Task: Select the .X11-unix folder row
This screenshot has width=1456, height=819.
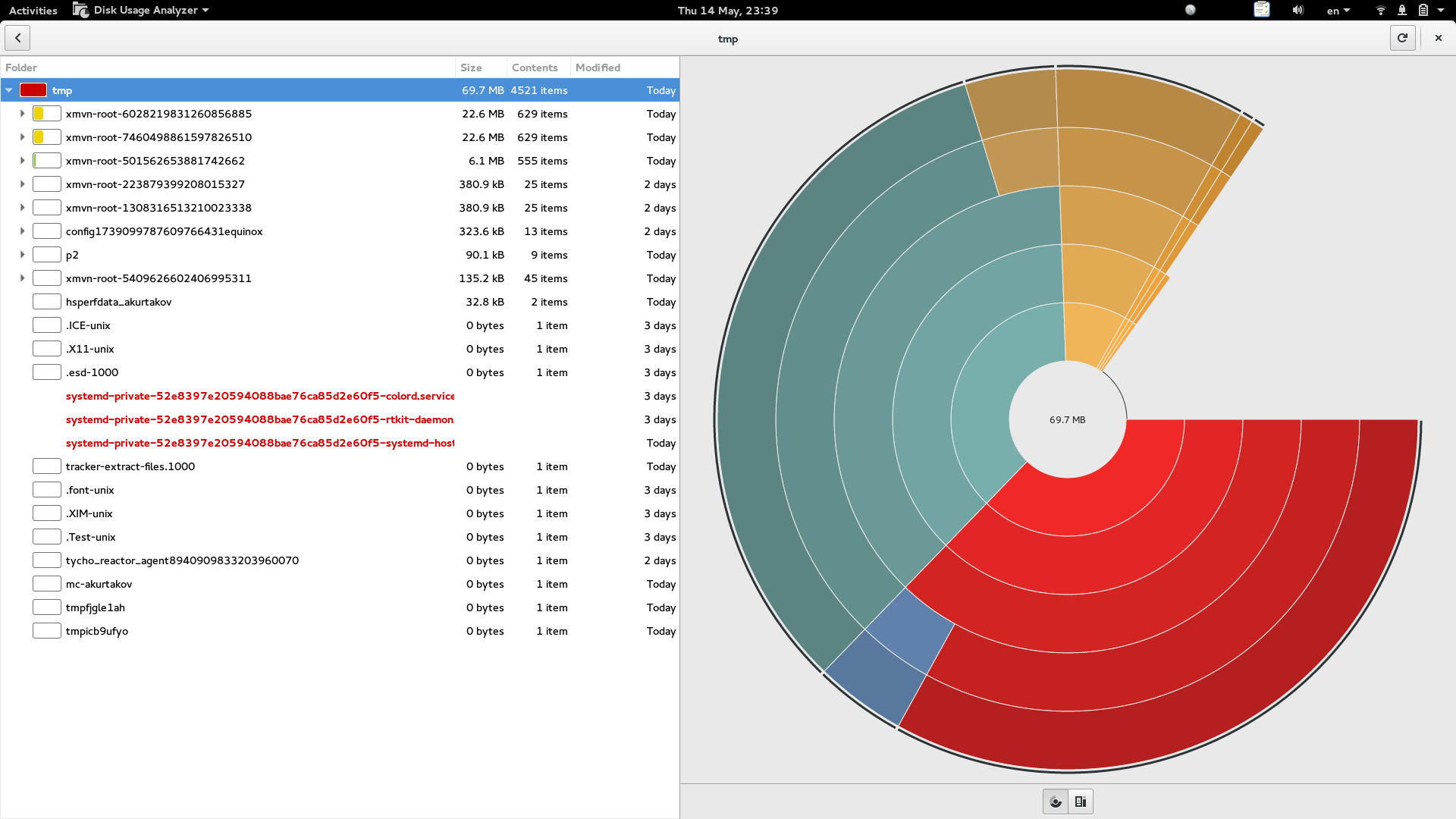Action: click(x=340, y=349)
